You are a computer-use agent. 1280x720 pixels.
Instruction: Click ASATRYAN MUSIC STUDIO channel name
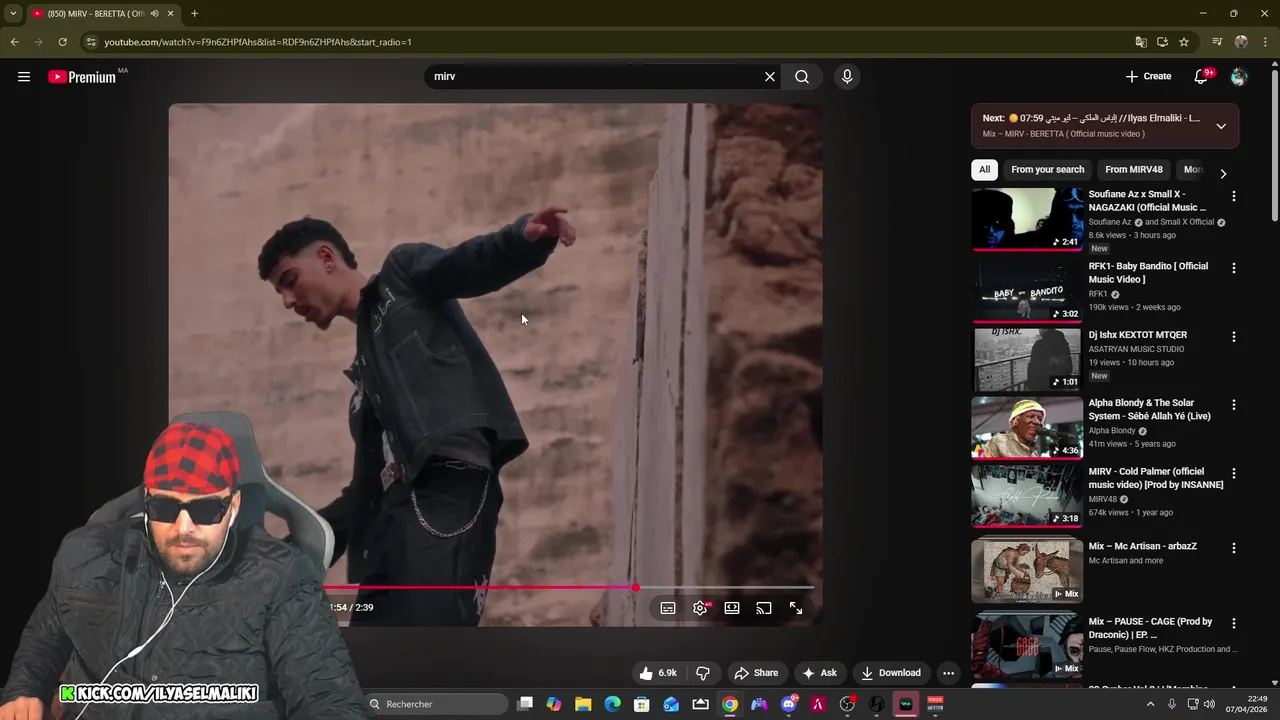1136,349
